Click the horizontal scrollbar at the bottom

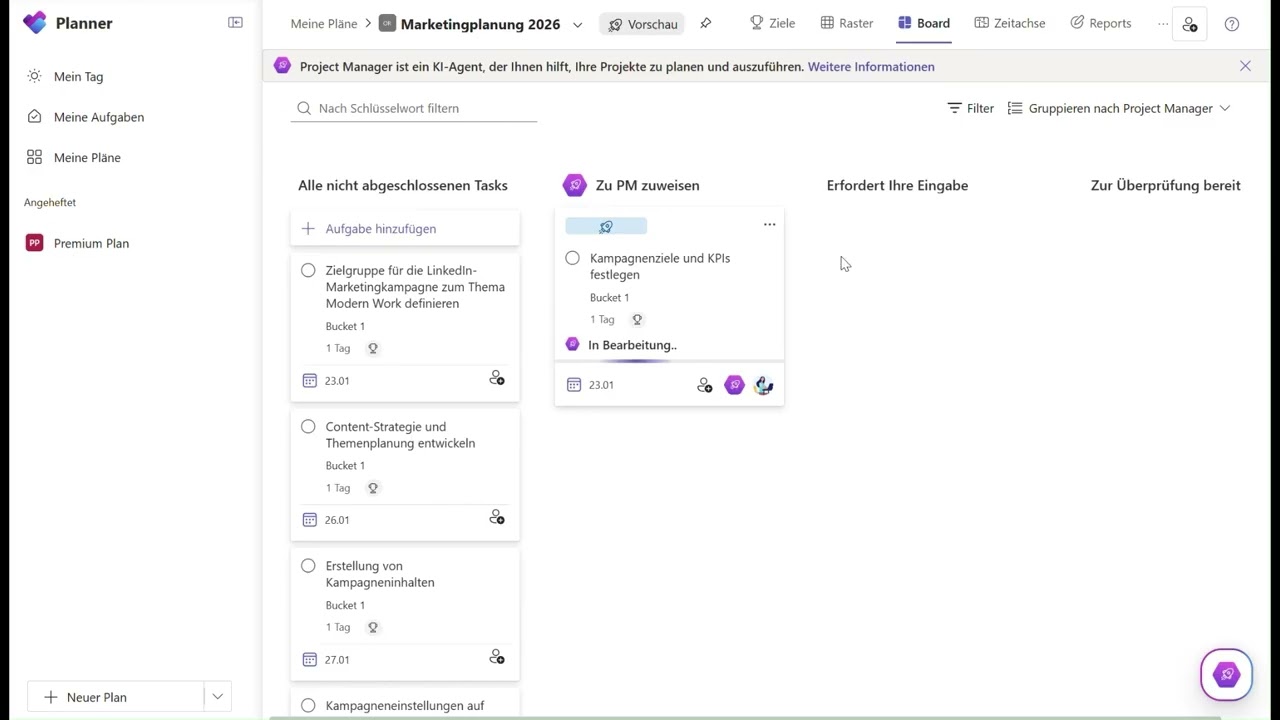745,717
